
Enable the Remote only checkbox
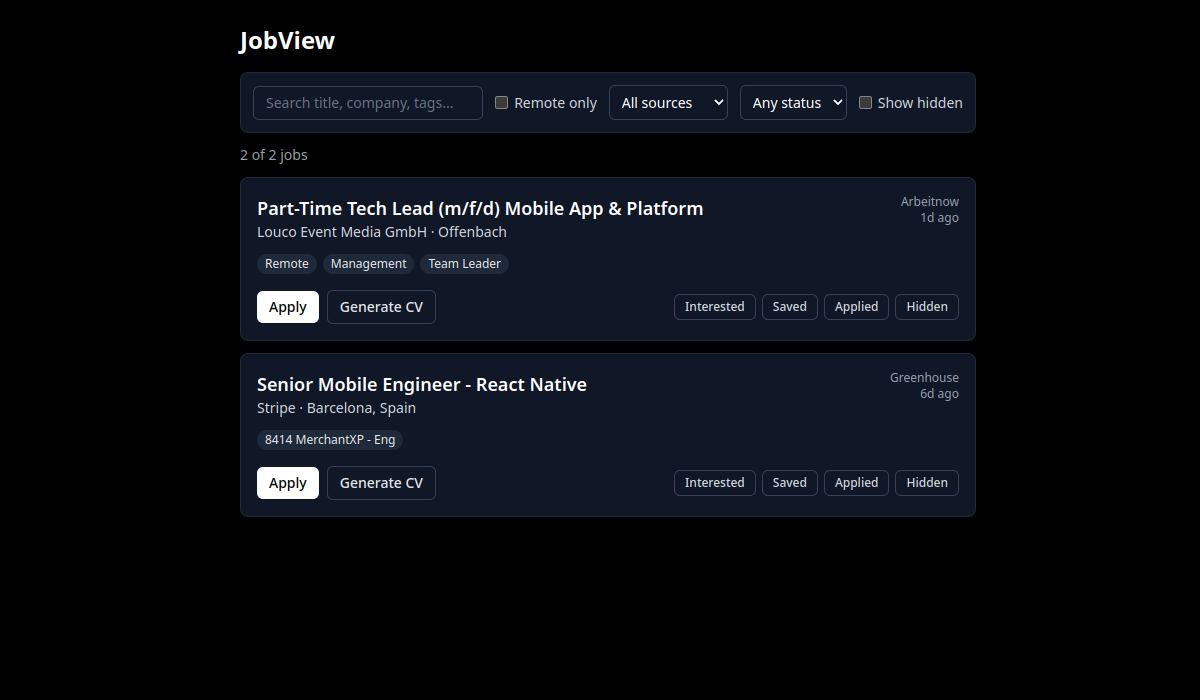tap(502, 103)
